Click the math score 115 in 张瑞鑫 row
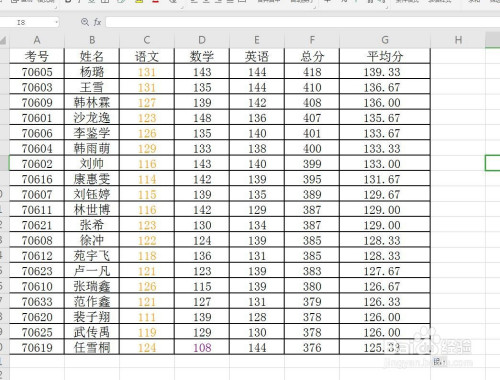The width and height of the screenshot is (500, 380). (202, 286)
